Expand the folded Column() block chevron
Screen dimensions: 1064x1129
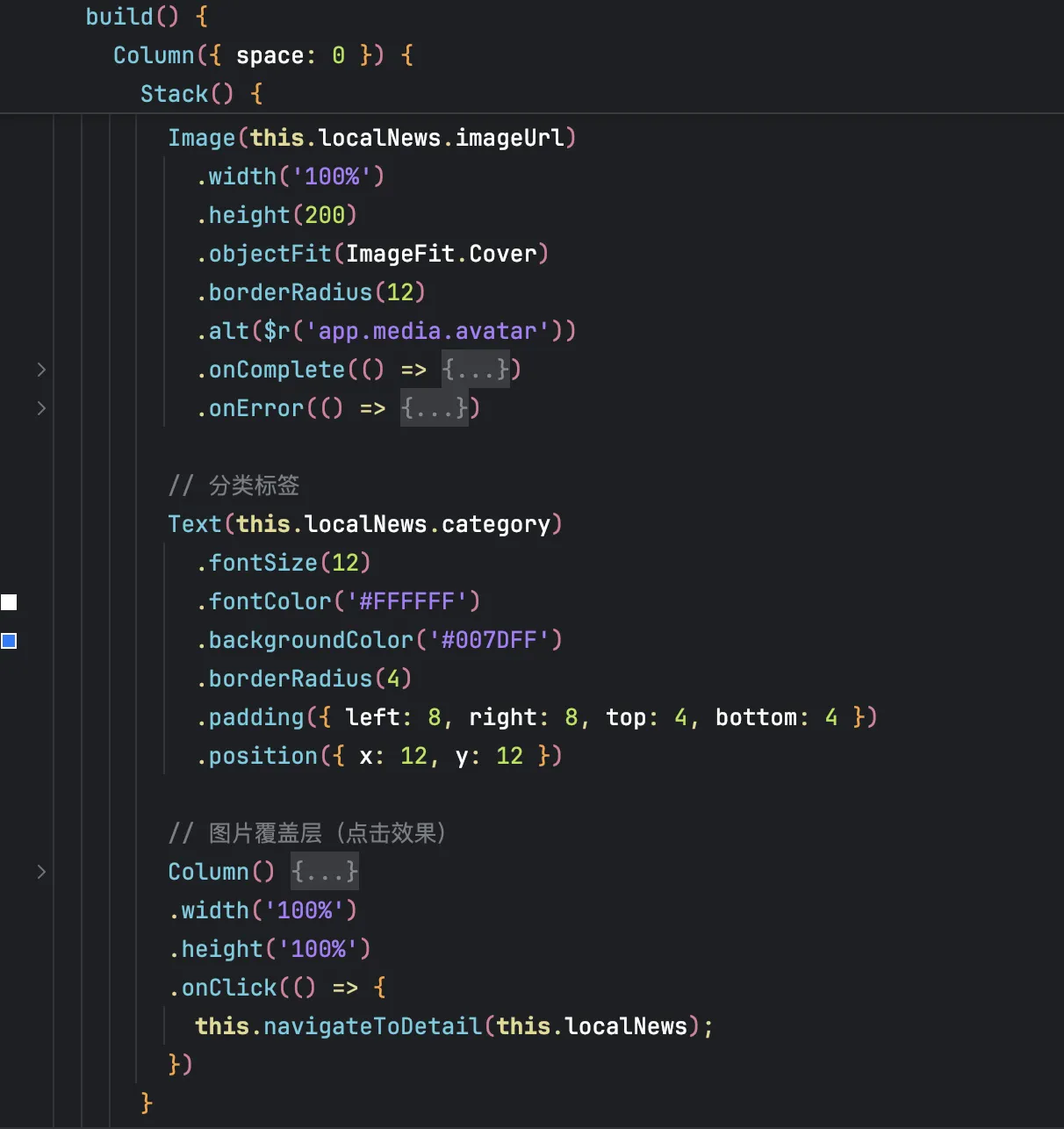41,872
